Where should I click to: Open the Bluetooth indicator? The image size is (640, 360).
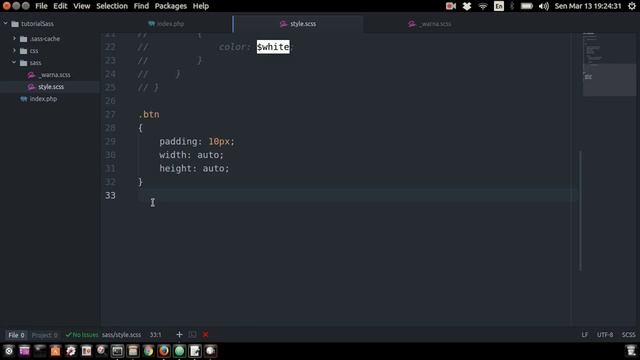coord(512,6)
